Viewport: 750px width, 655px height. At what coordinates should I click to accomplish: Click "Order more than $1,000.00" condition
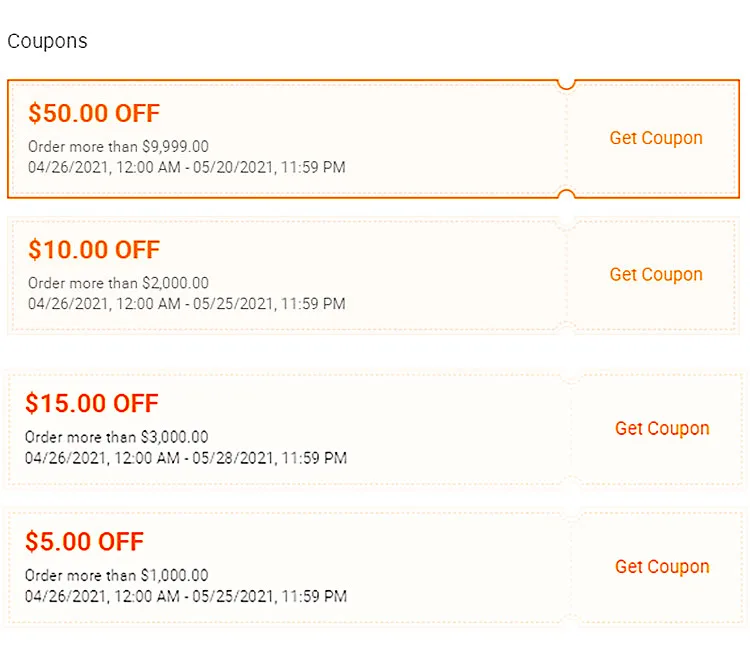tap(116, 575)
